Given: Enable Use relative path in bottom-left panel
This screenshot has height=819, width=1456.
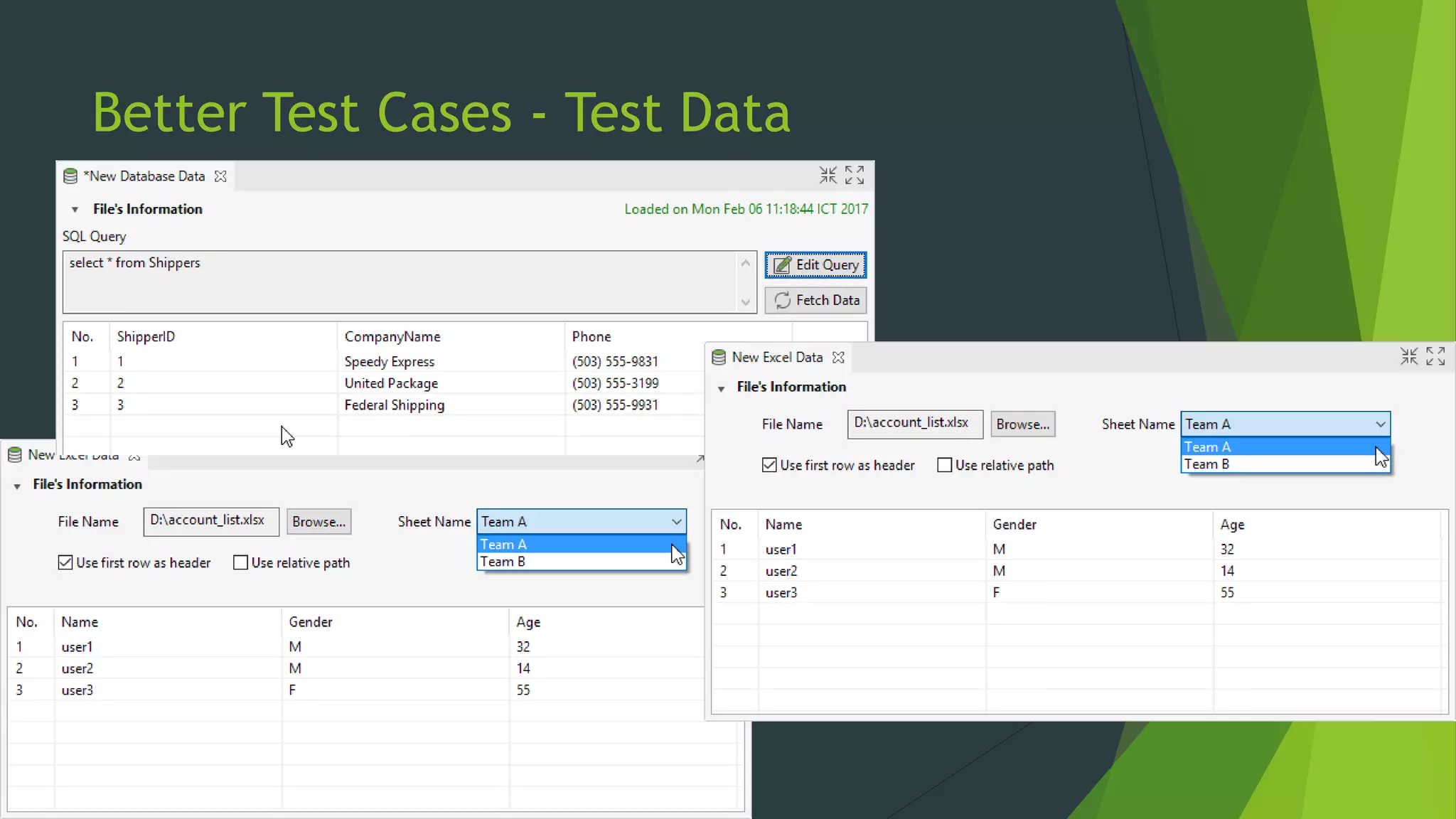Looking at the screenshot, I should pos(240,562).
